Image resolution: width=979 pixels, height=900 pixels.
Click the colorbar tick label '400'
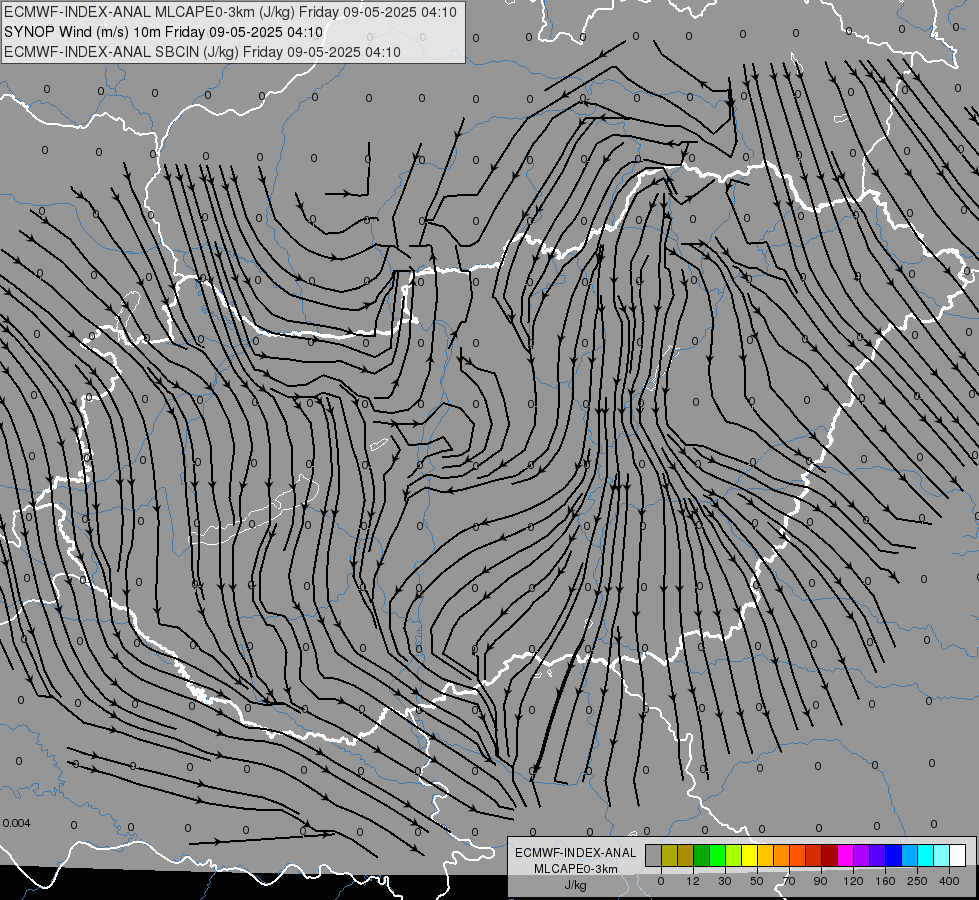[x=949, y=881]
